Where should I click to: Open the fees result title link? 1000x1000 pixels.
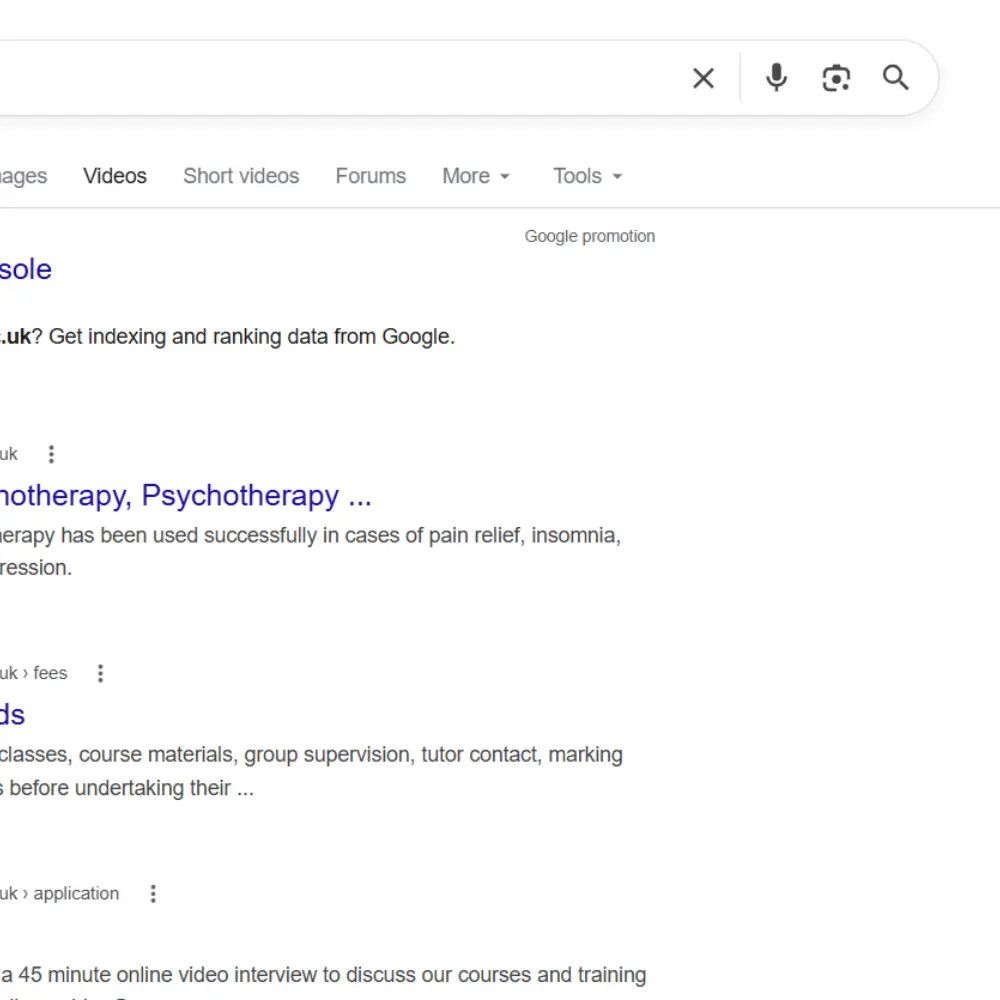[x=12, y=715]
